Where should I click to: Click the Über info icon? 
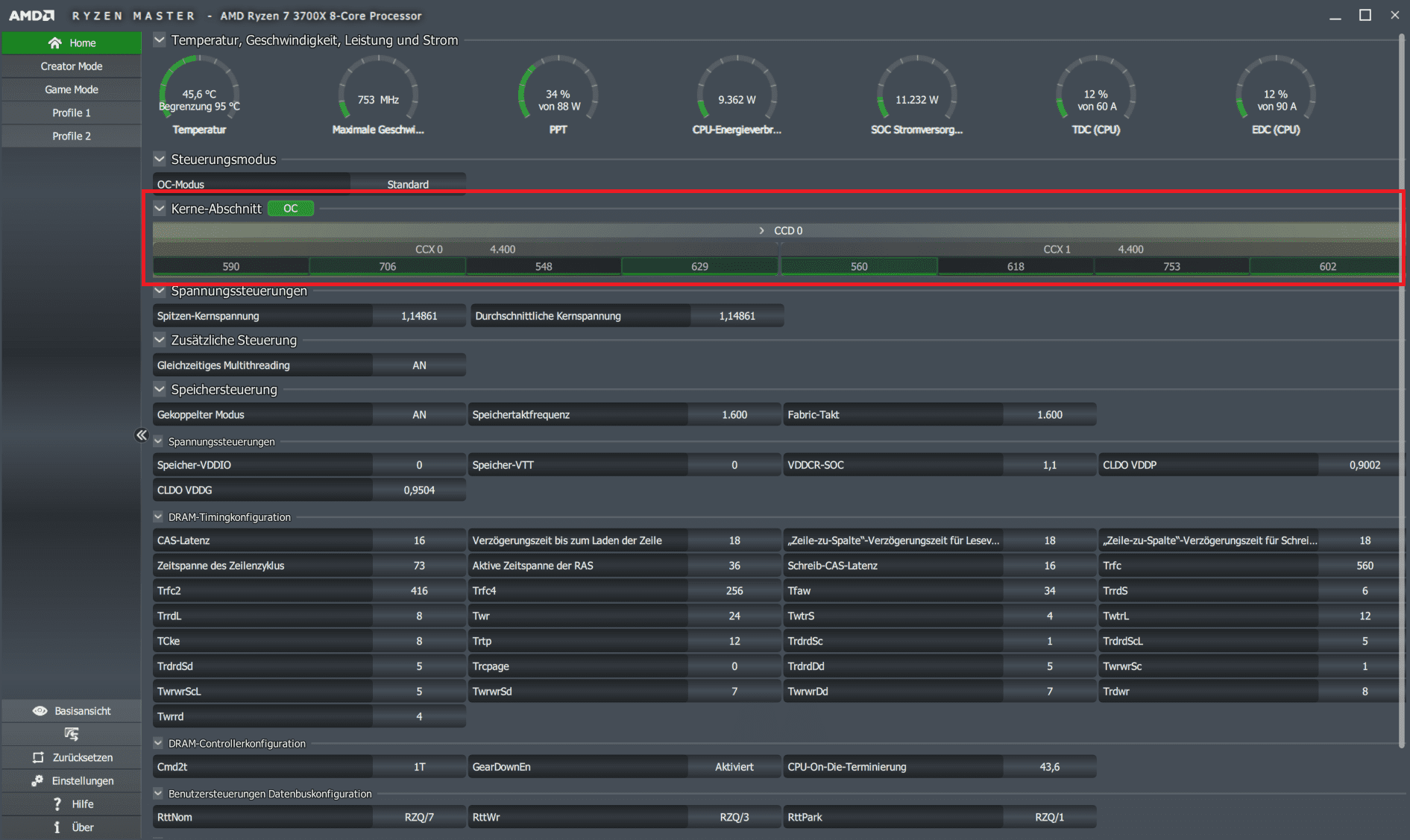click(x=57, y=827)
